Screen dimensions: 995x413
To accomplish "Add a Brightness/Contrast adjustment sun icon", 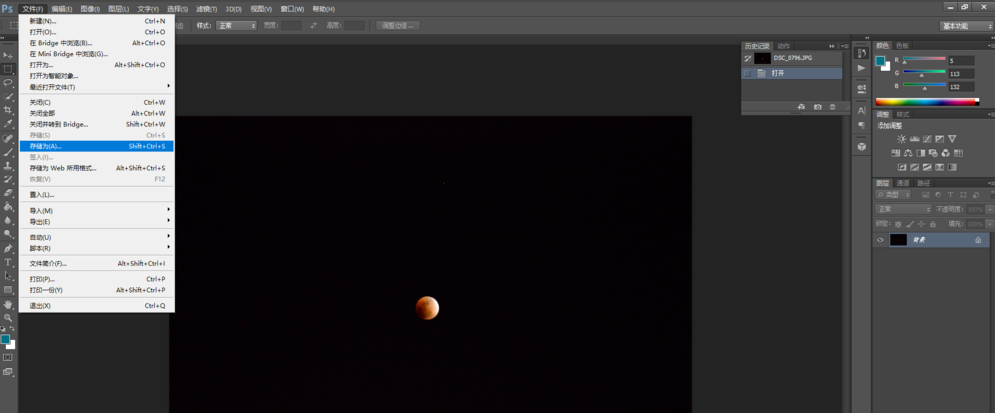I will 901,139.
